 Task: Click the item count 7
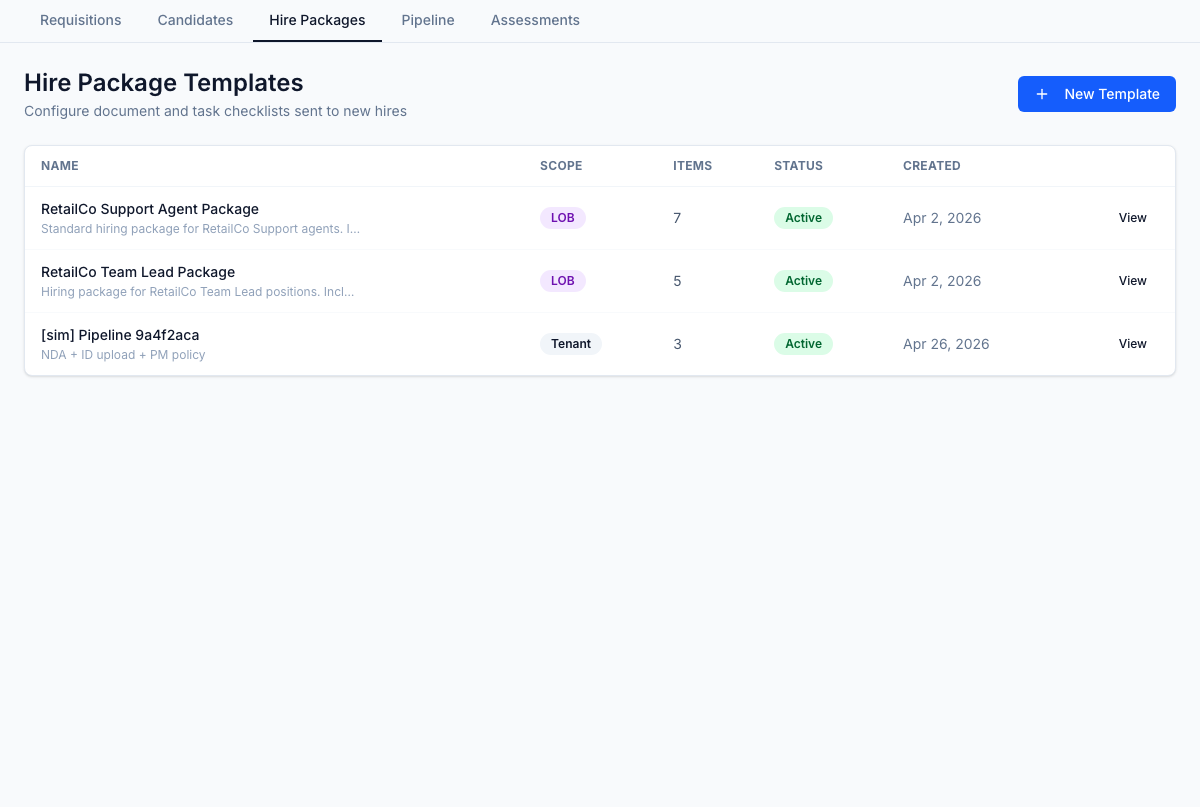point(677,218)
